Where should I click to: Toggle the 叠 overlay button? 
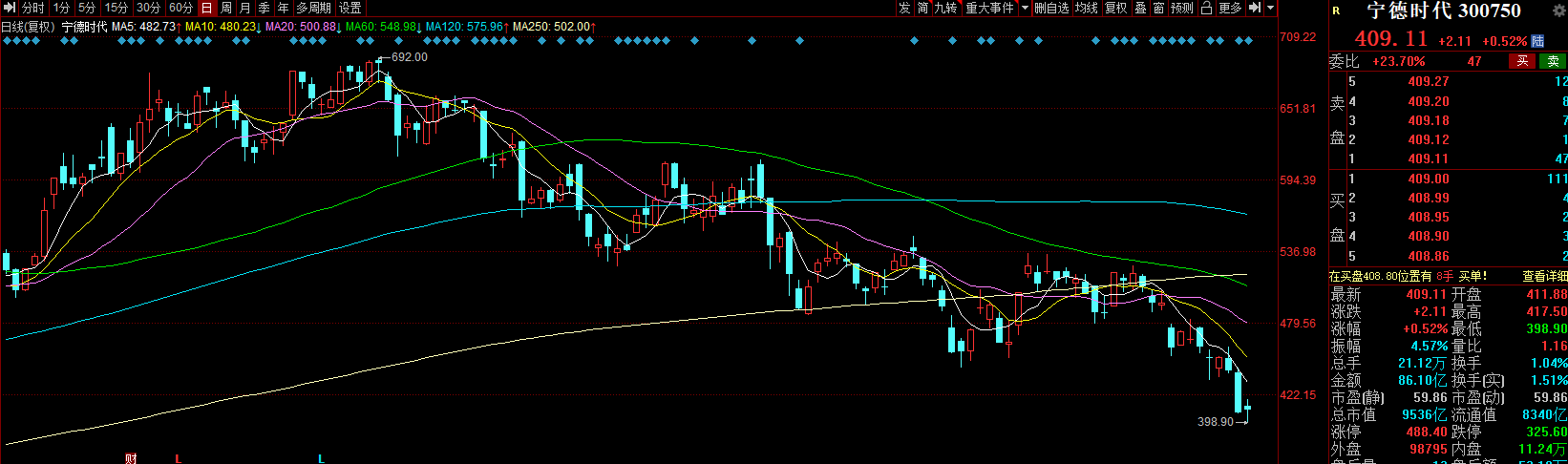pyautogui.click(x=1141, y=8)
